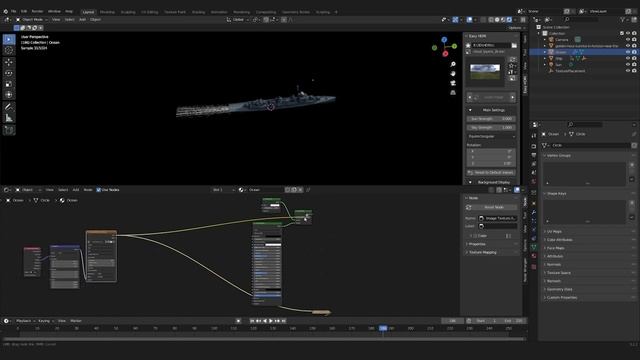Hide the Camera object in outliner
640x360 pixels.
coord(628,40)
